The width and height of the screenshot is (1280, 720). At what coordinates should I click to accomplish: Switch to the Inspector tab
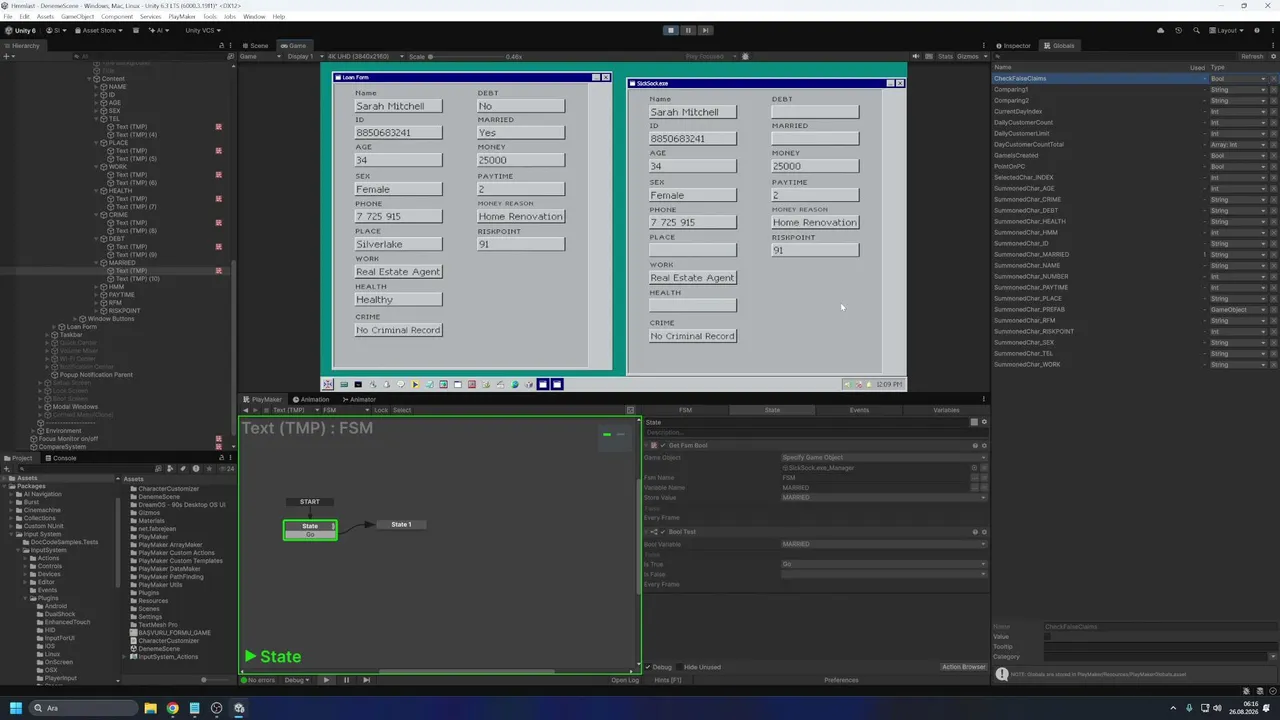point(1014,46)
